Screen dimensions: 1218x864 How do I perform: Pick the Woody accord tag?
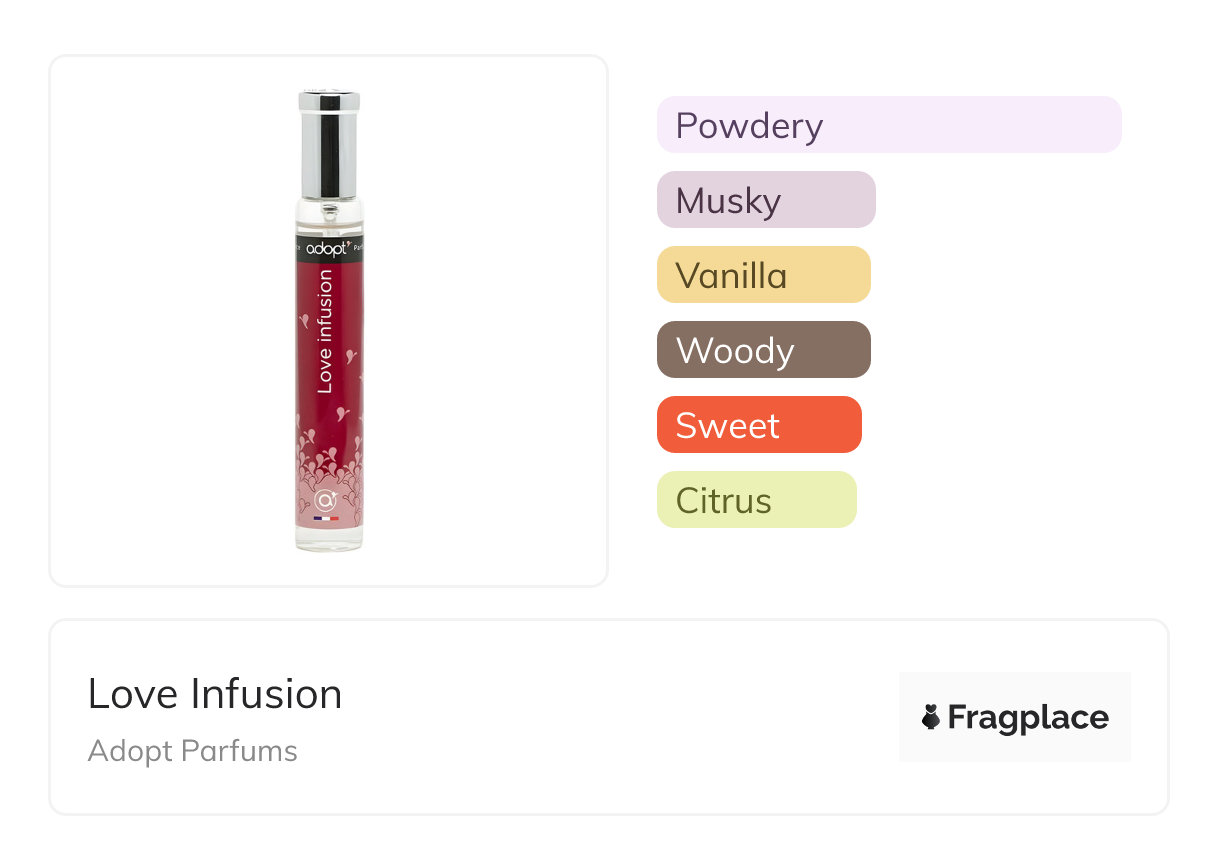763,350
